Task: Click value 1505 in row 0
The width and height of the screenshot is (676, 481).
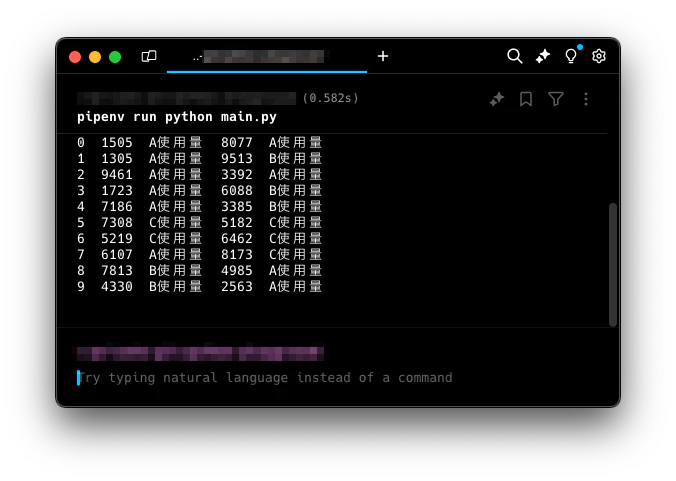Action: click(x=117, y=142)
